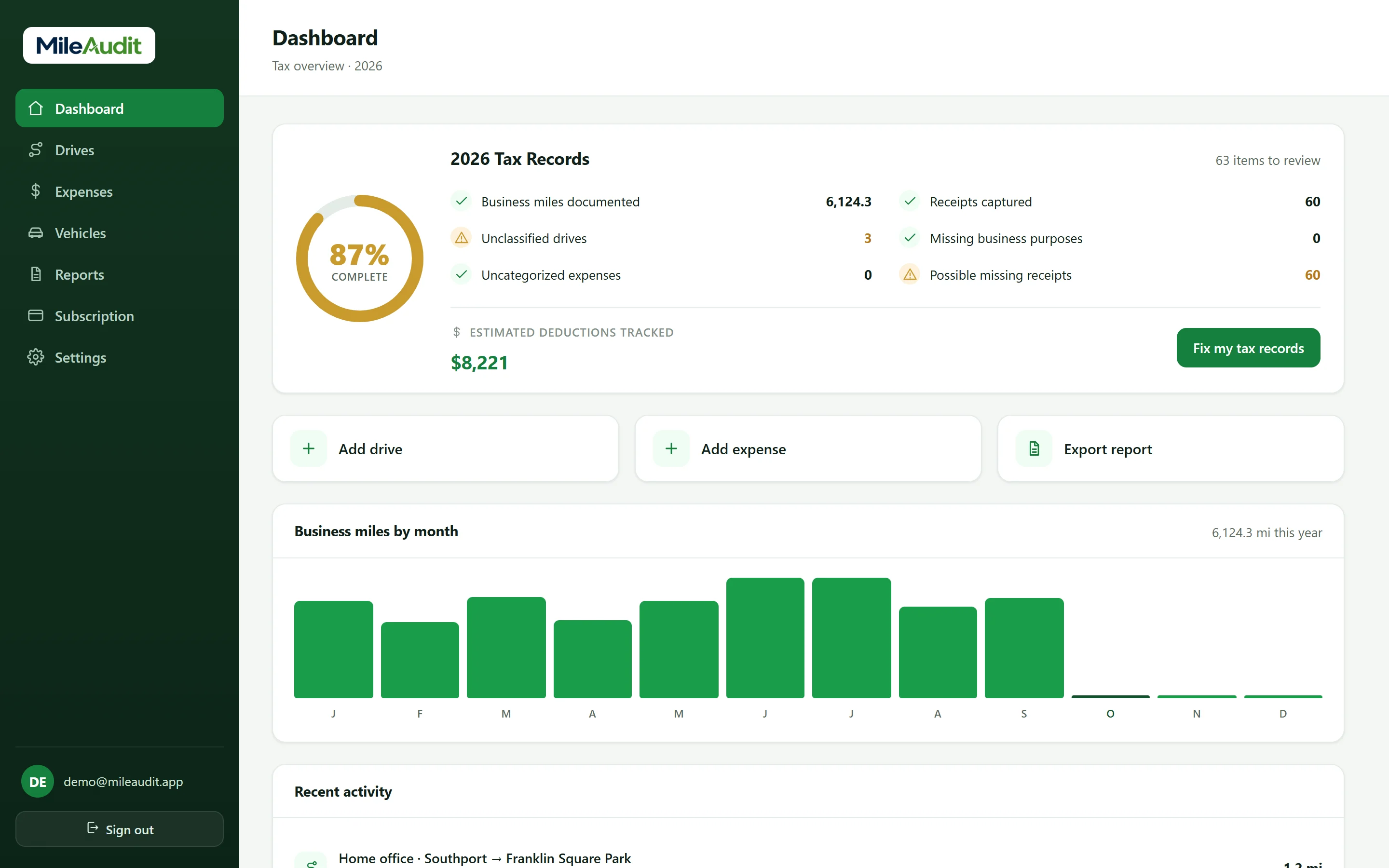Click the Uncategorized expenses label
Viewport: 1389px width, 868px height.
tap(550, 275)
